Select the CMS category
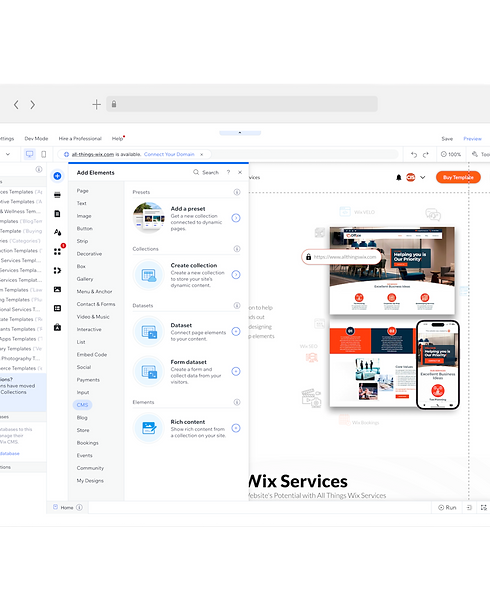The height and width of the screenshot is (614, 490). pyautogui.click(x=82, y=405)
